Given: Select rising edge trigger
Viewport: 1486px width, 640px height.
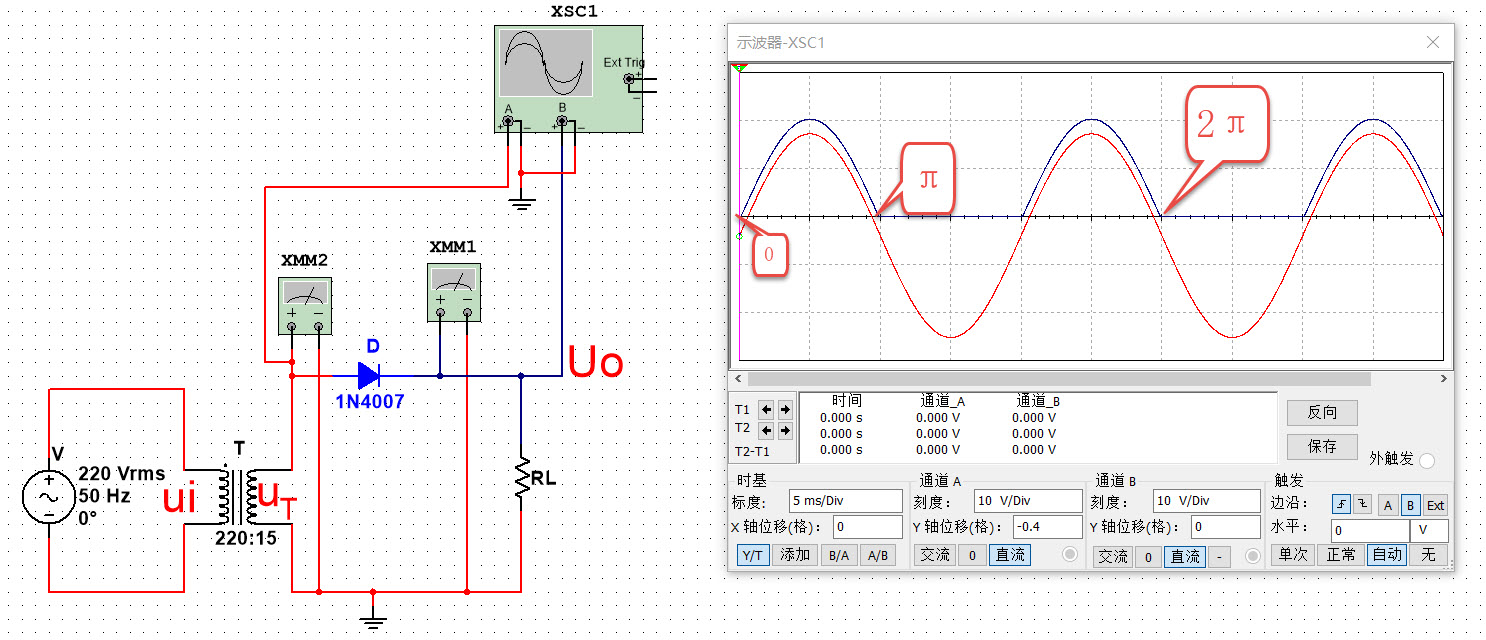Looking at the screenshot, I should [x=1340, y=505].
